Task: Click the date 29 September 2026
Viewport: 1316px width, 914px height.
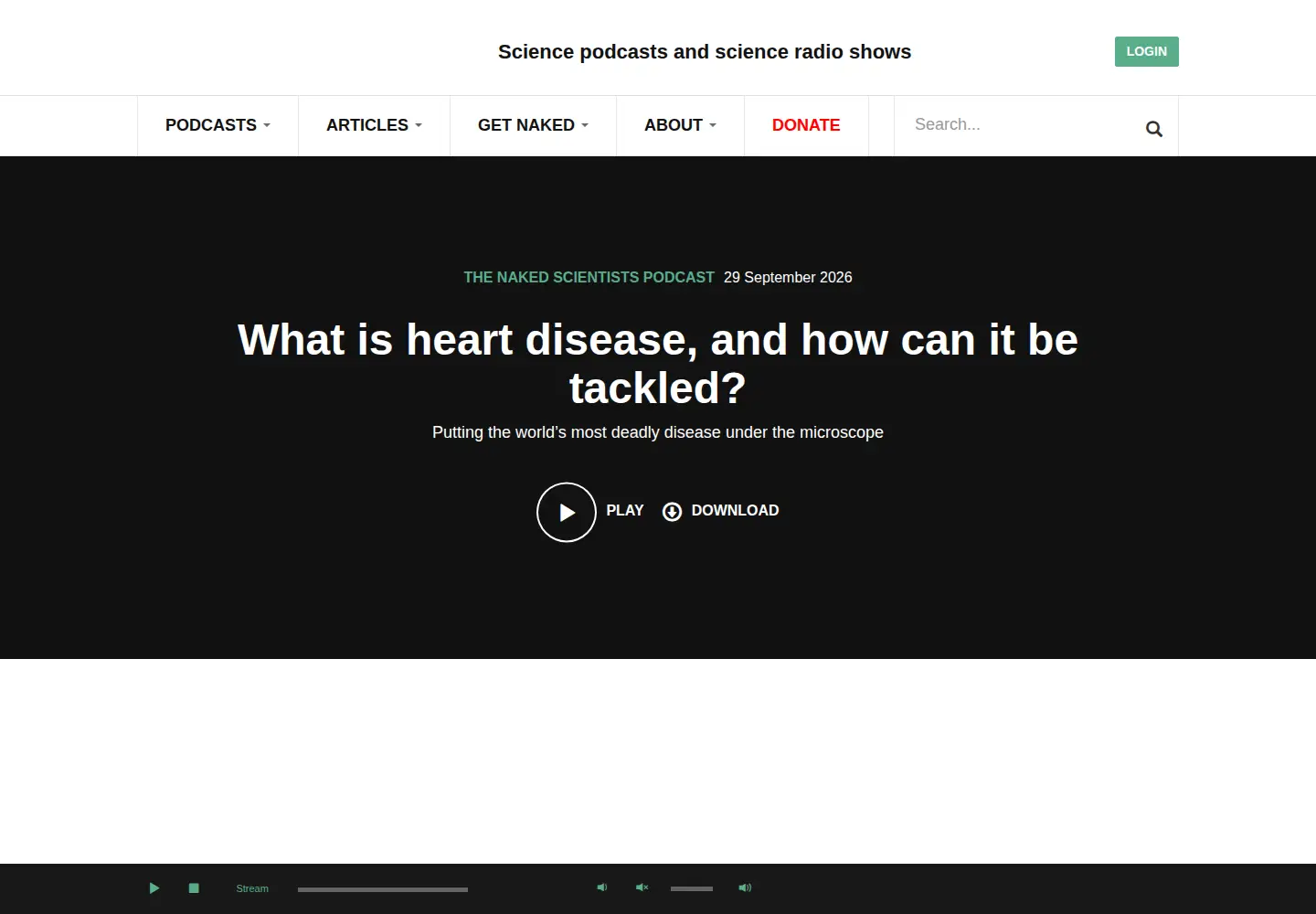Action: [788, 277]
